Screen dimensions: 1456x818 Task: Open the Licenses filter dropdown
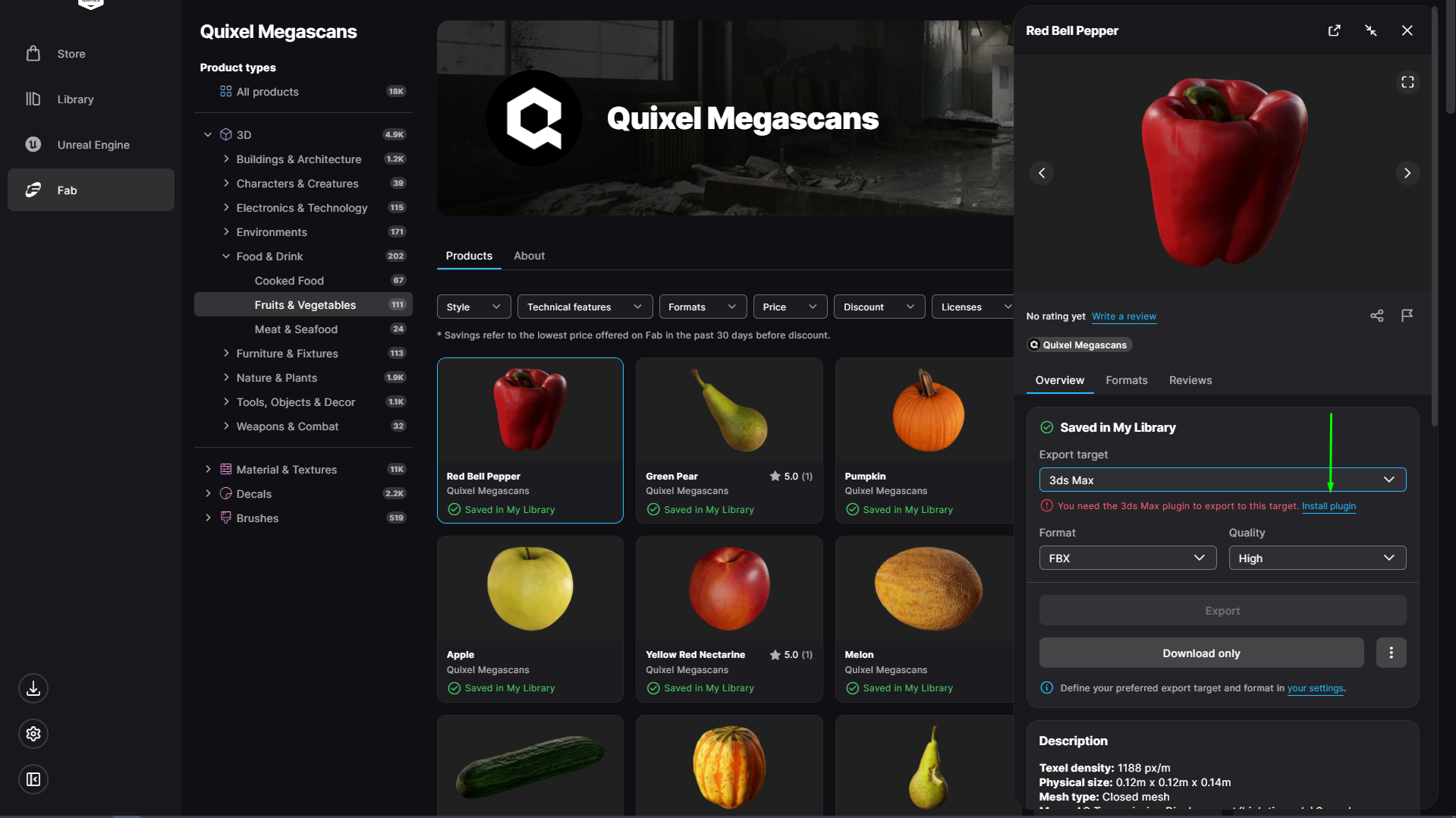973,307
